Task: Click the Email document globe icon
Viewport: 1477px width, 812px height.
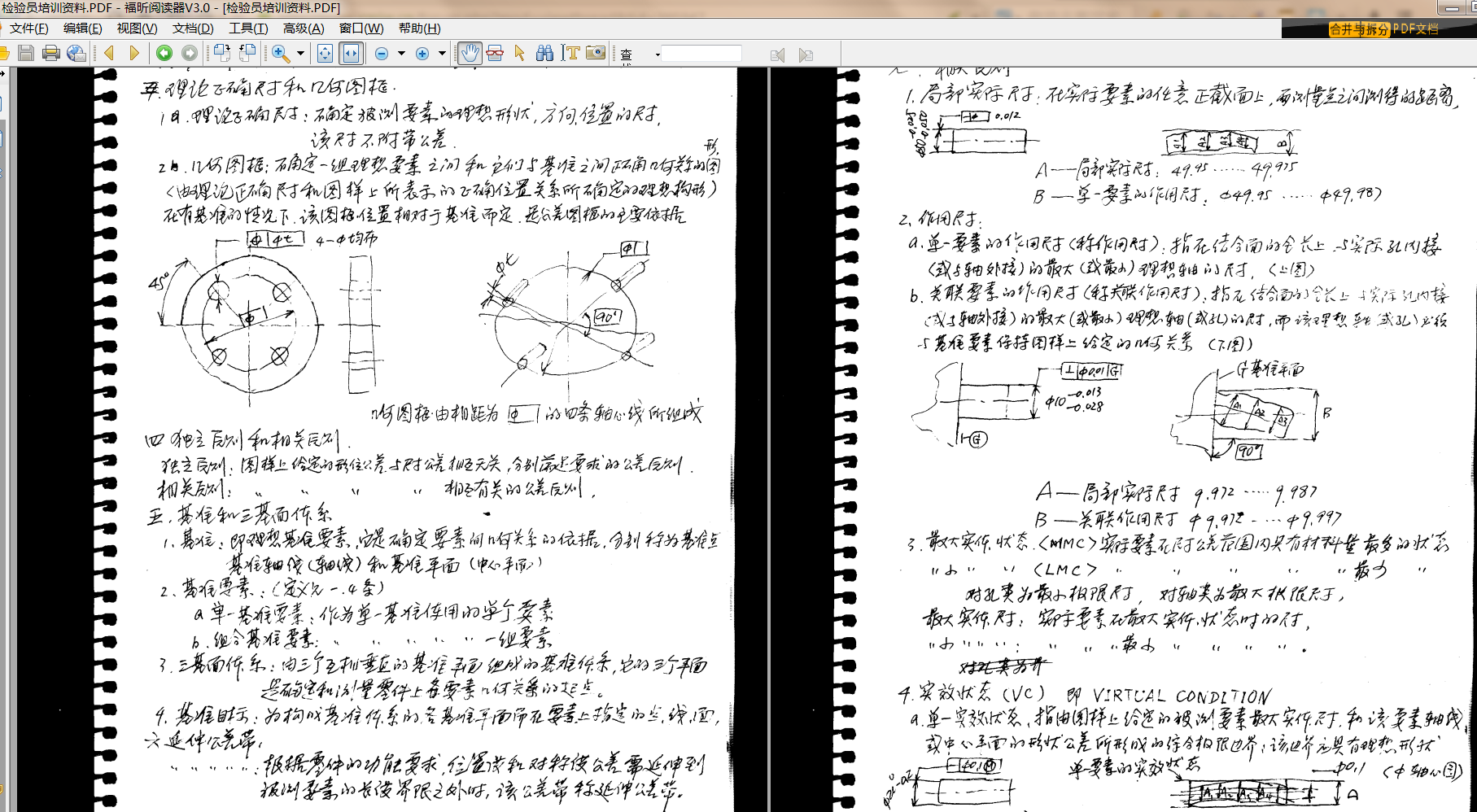Action: [76, 54]
